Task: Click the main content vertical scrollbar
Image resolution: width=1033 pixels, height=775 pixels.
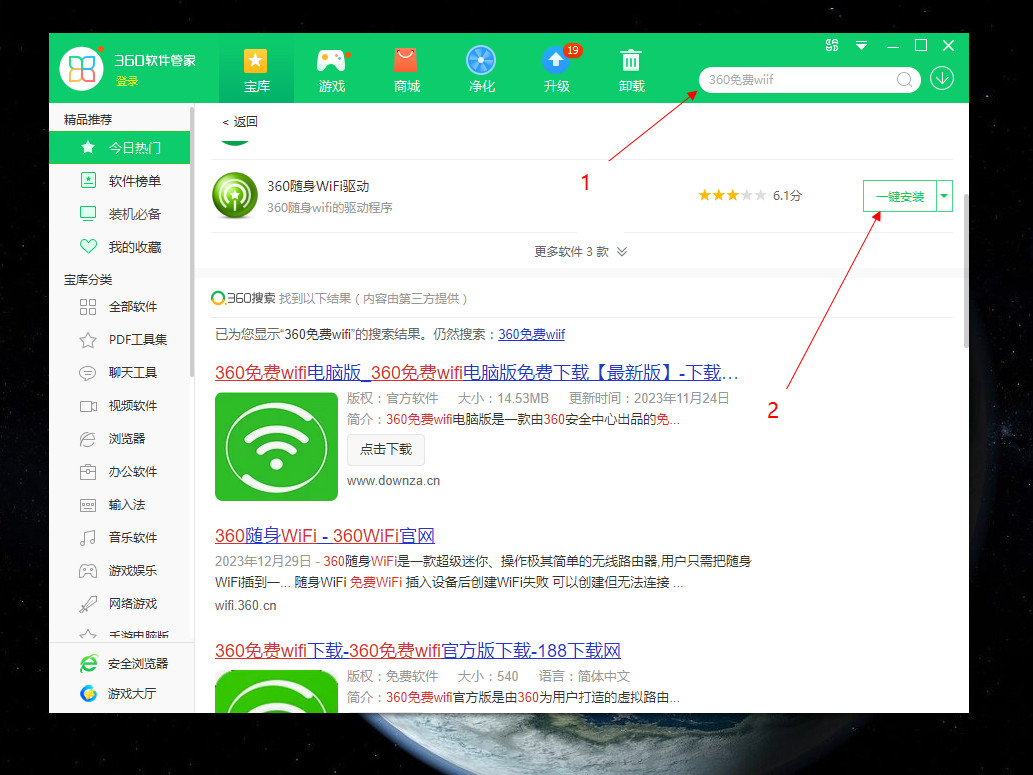Action: tap(966, 271)
